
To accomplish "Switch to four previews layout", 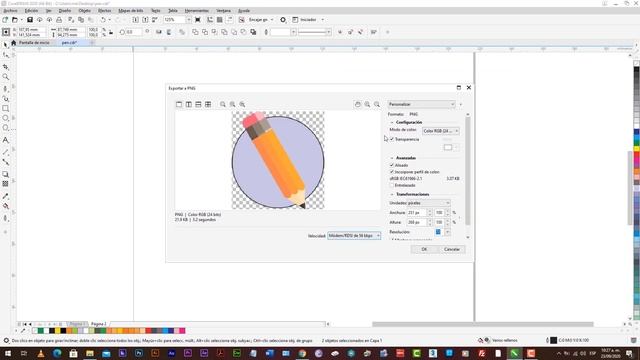I will 208,104.
